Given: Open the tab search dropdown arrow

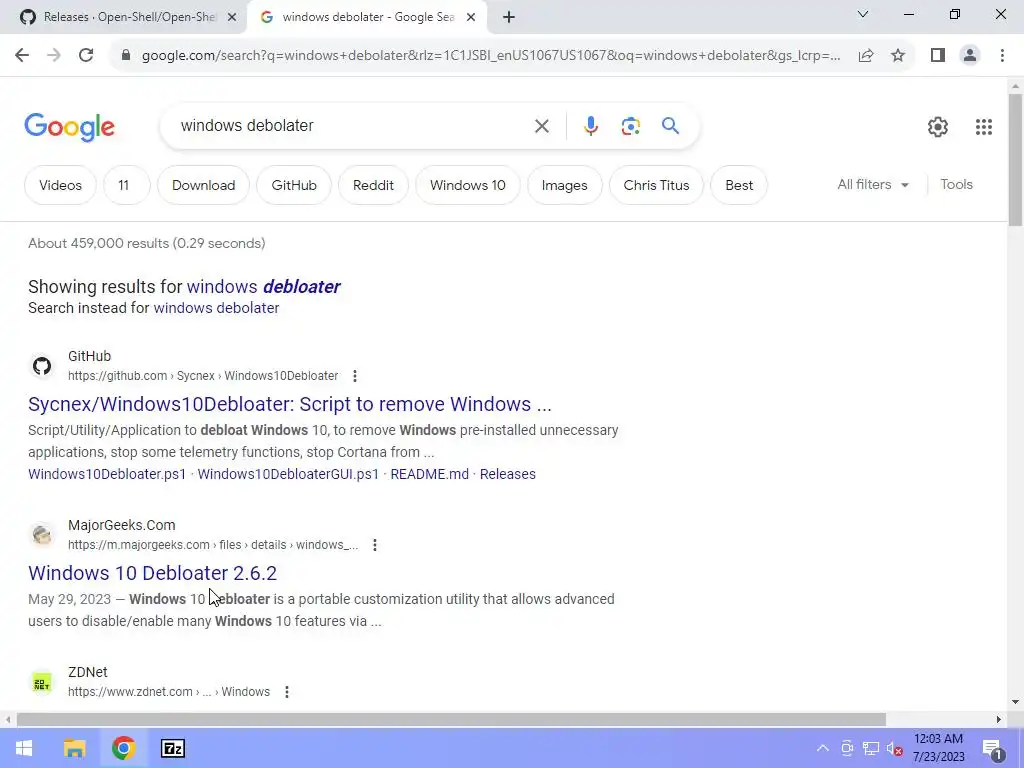Looking at the screenshot, I should tap(863, 14).
